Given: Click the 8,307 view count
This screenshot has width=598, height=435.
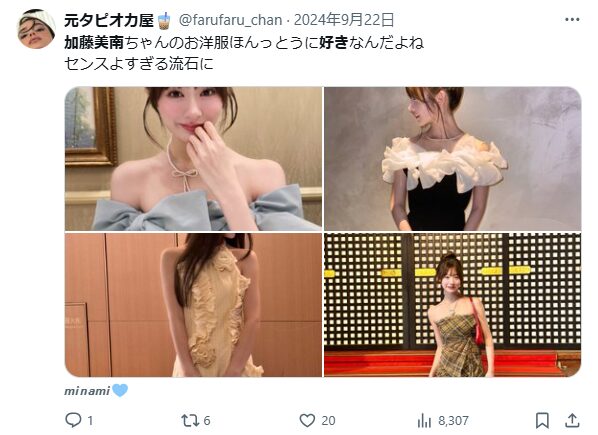Looking at the screenshot, I should pos(453,421).
